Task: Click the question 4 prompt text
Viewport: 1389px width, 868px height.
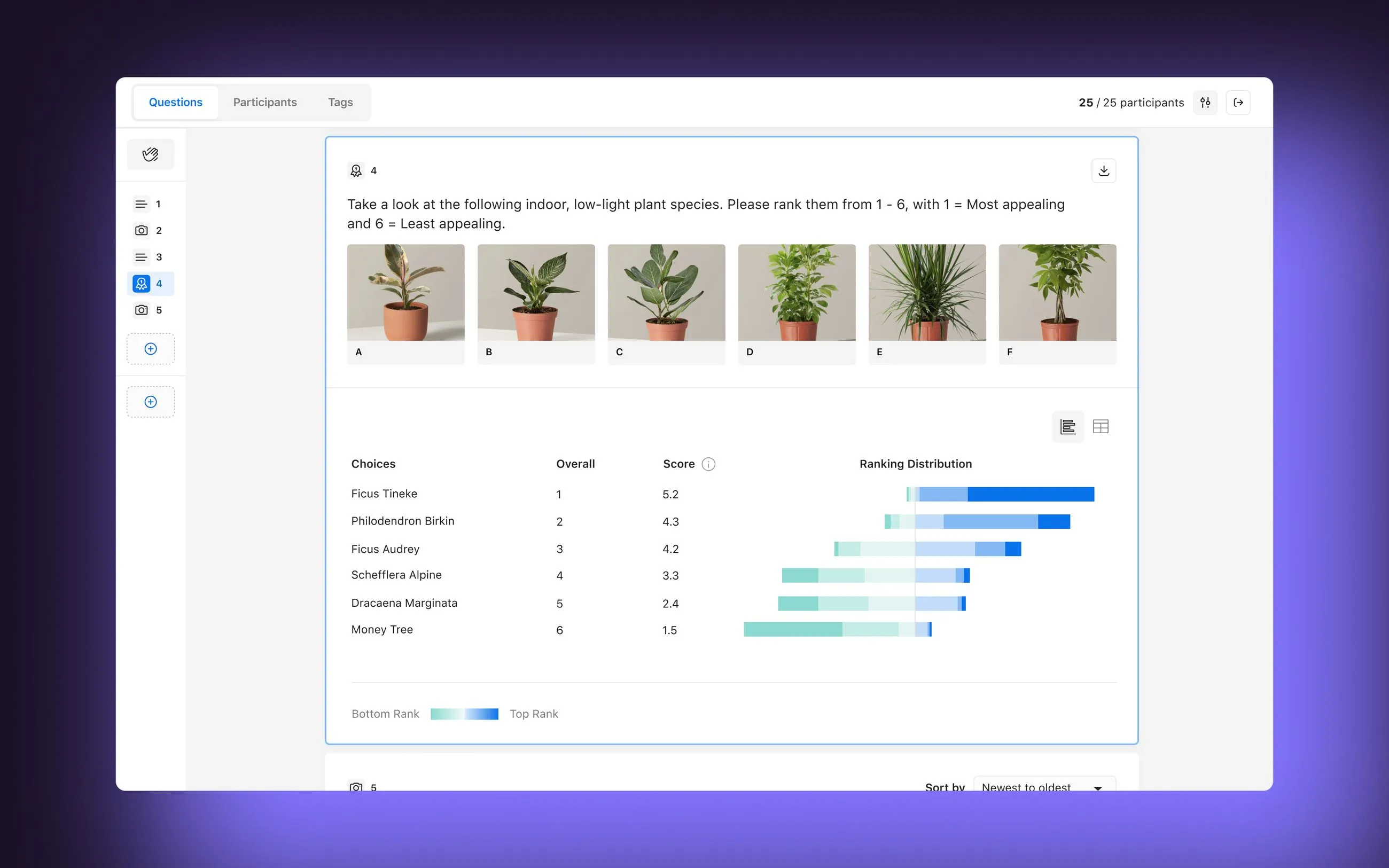Action: [706, 214]
